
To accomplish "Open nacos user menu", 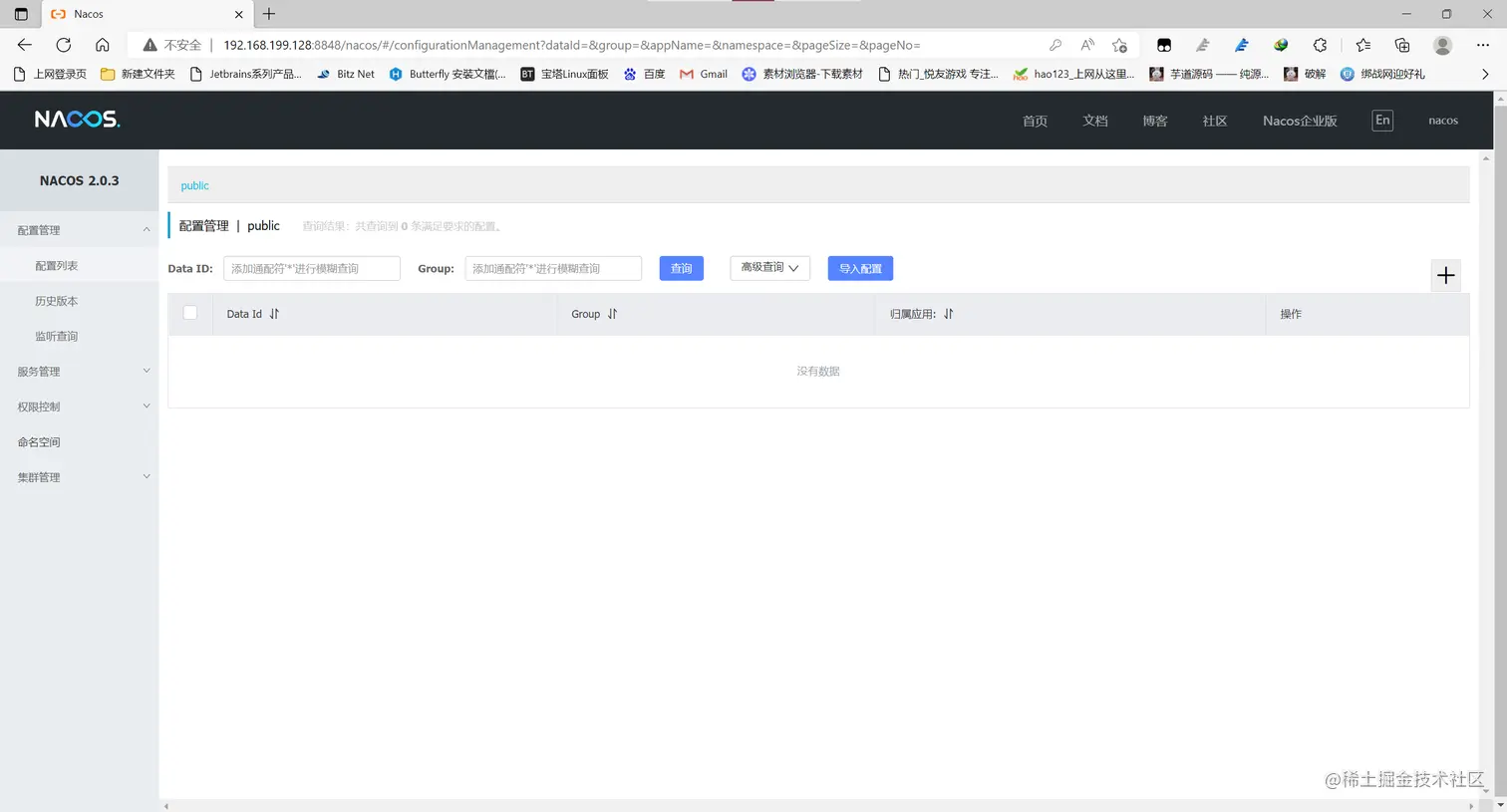I will pos(1443,121).
